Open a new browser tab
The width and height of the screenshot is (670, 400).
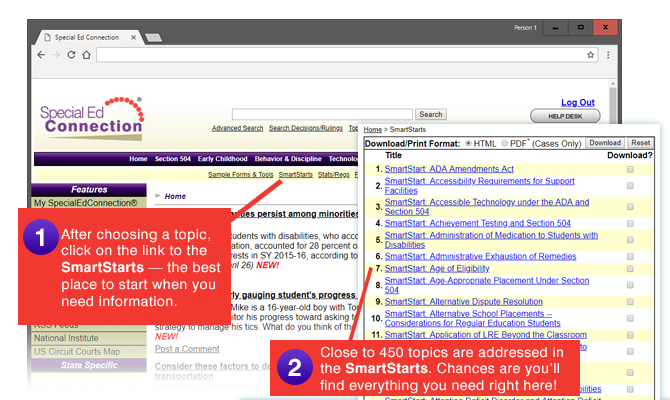tap(153, 38)
